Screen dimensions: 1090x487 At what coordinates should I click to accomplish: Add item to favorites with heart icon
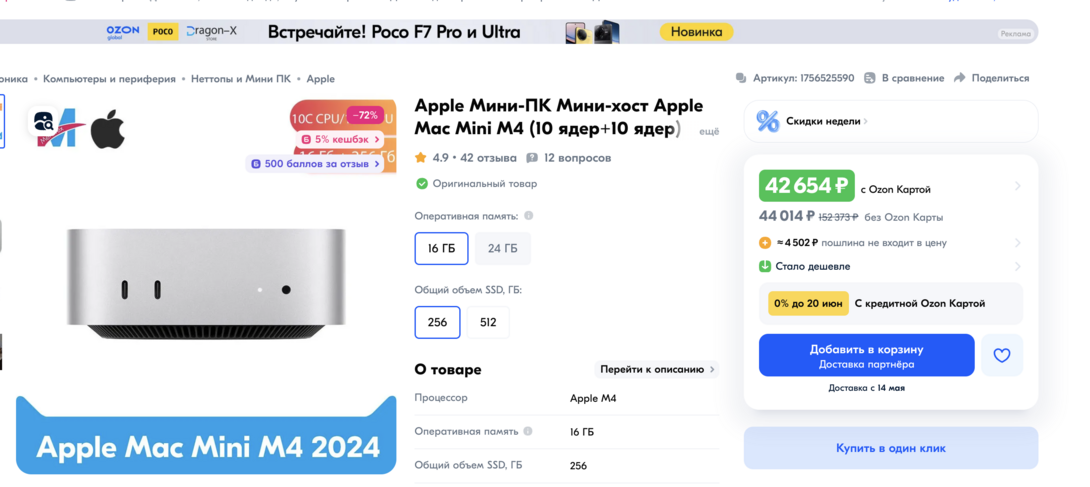(x=1002, y=355)
